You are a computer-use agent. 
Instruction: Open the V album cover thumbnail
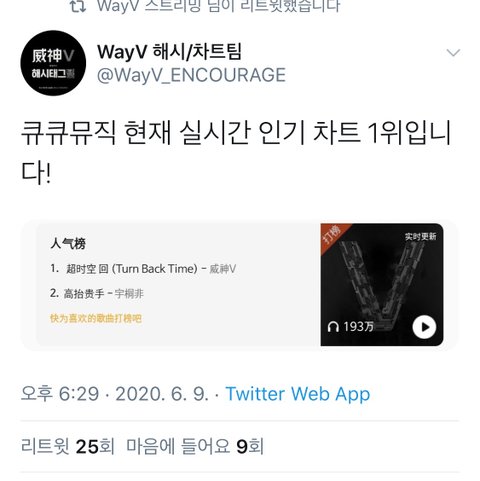click(x=382, y=284)
